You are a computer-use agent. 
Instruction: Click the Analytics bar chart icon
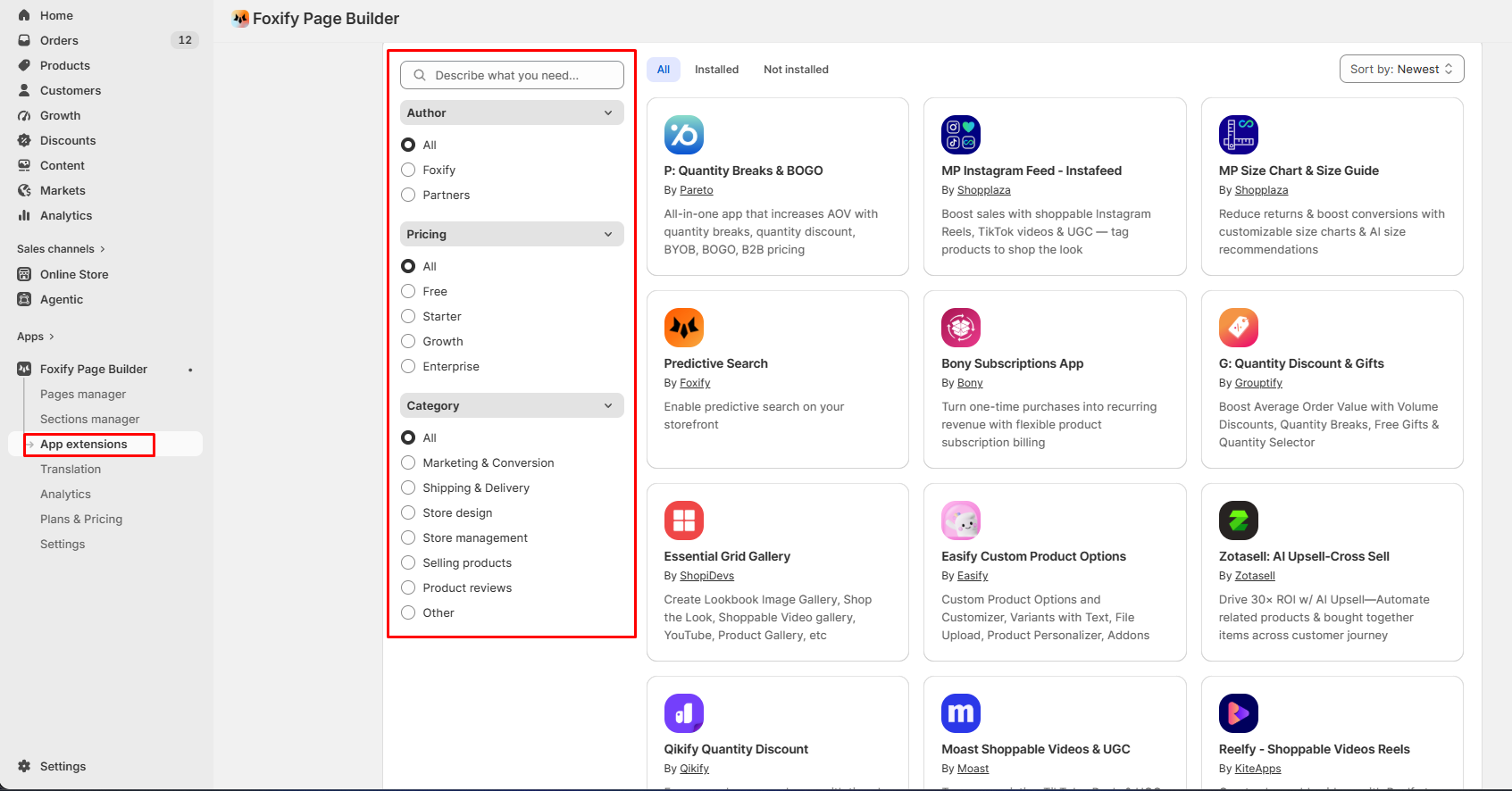coord(24,215)
